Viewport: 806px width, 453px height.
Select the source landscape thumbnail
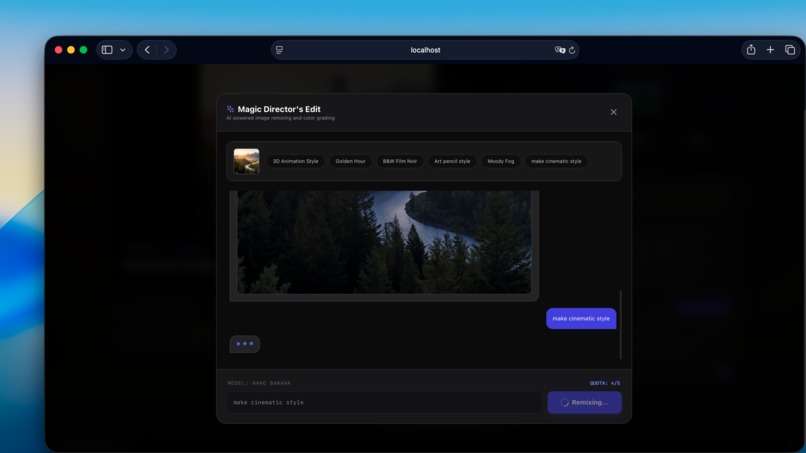246,161
